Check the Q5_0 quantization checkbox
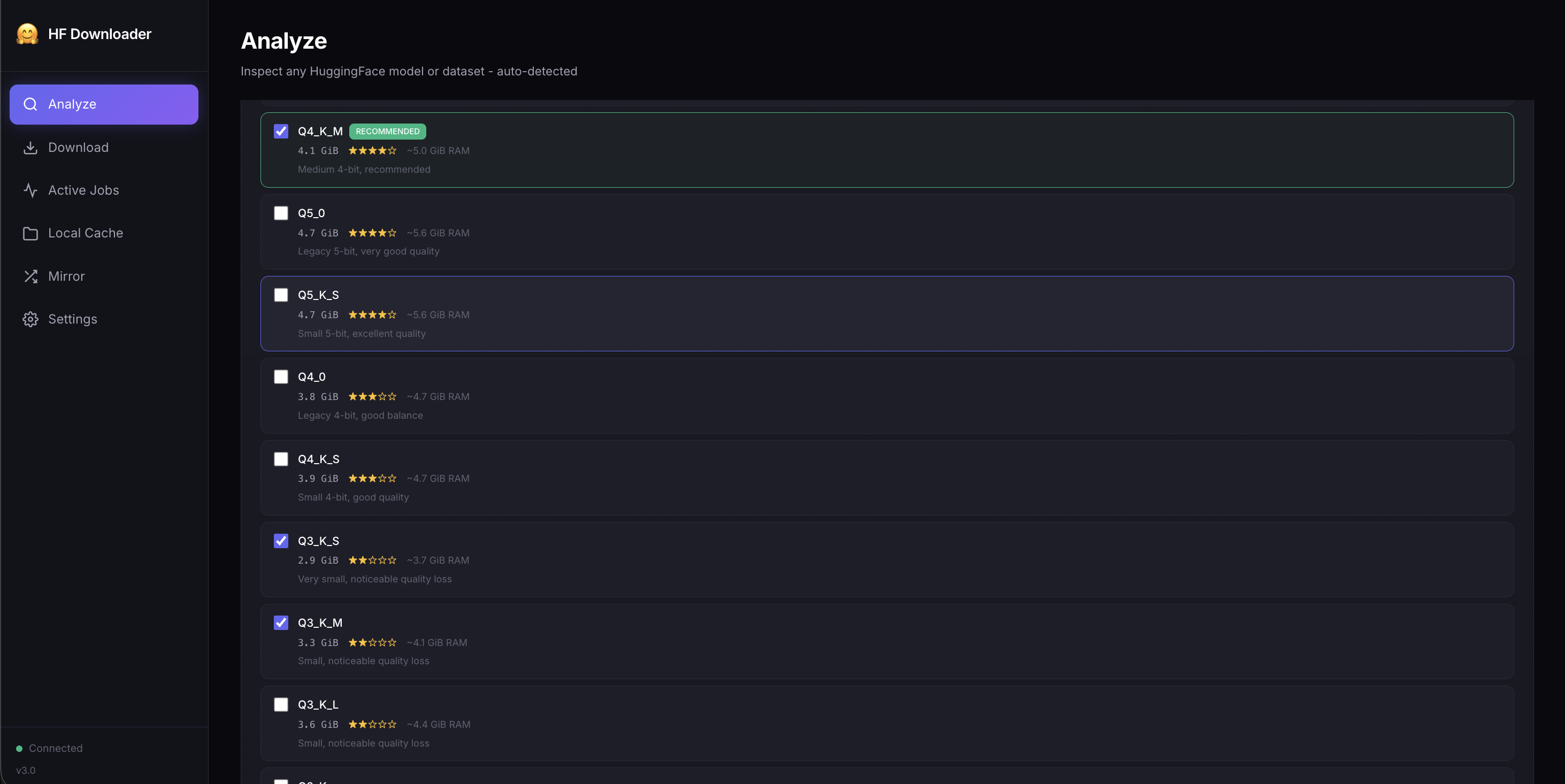1565x784 pixels. click(281, 213)
